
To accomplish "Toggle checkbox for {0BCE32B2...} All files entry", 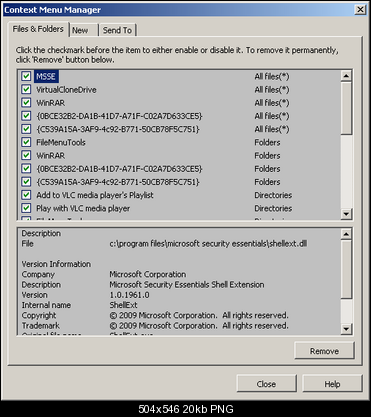I will point(26,116).
